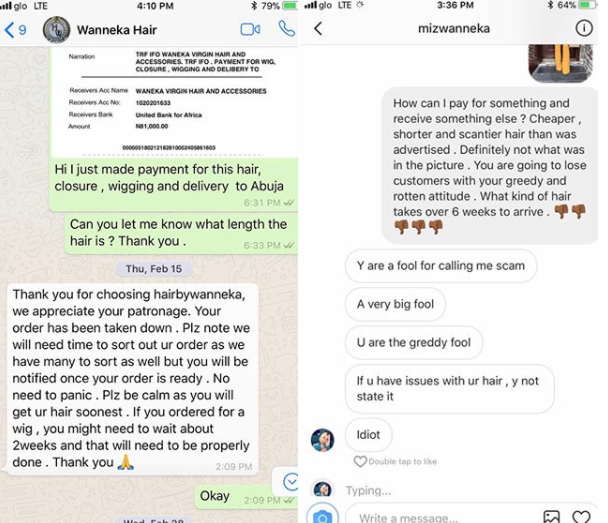608x523 pixels.
Task: Go back from mizwanneka chat
Action: (318, 28)
